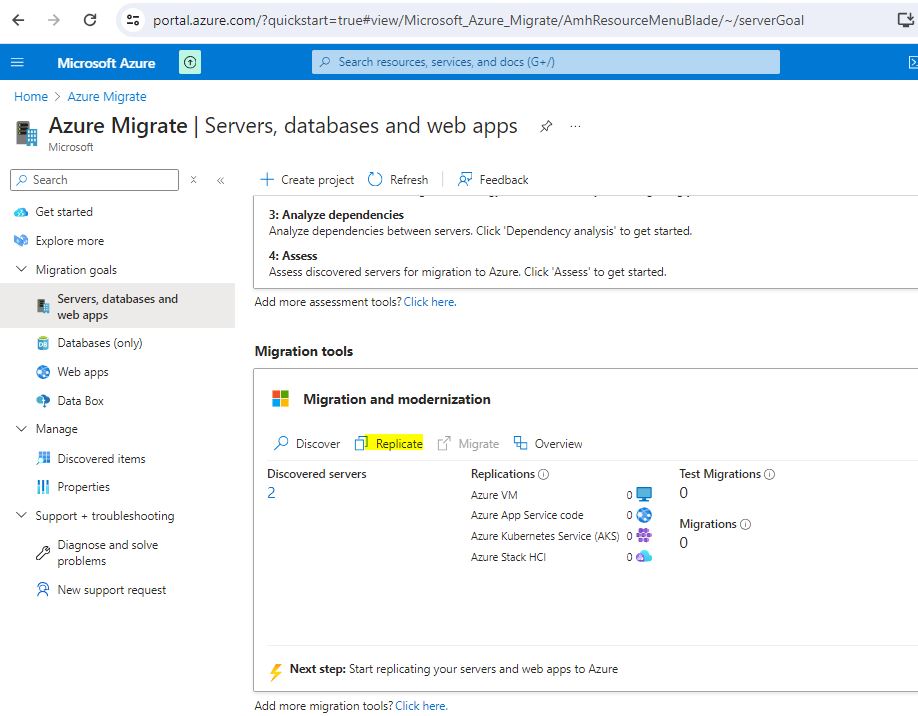Select Discovered items in sidebar

coord(101,459)
